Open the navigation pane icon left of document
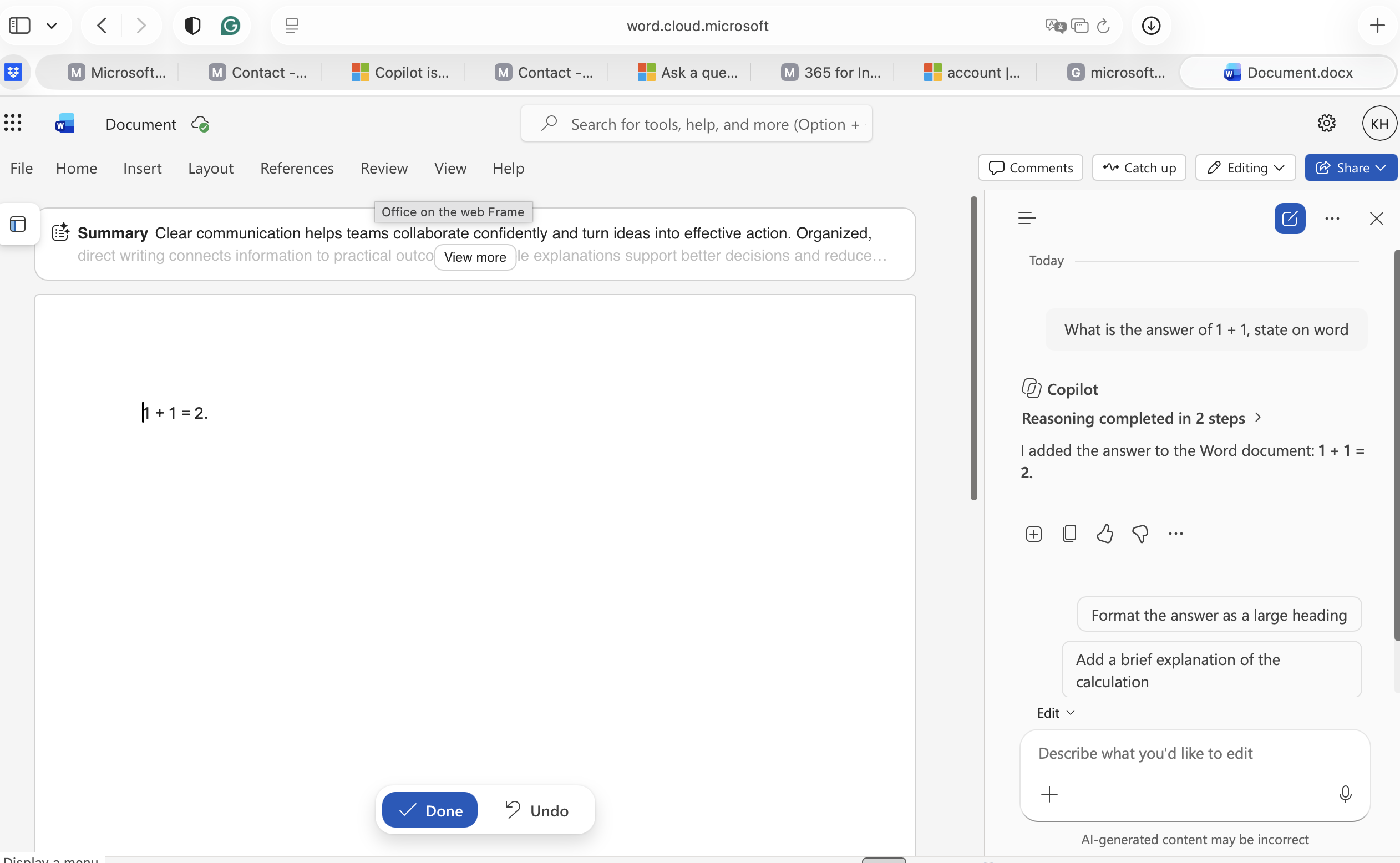Viewport: 1400px width, 863px height. (x=18, y=224)
